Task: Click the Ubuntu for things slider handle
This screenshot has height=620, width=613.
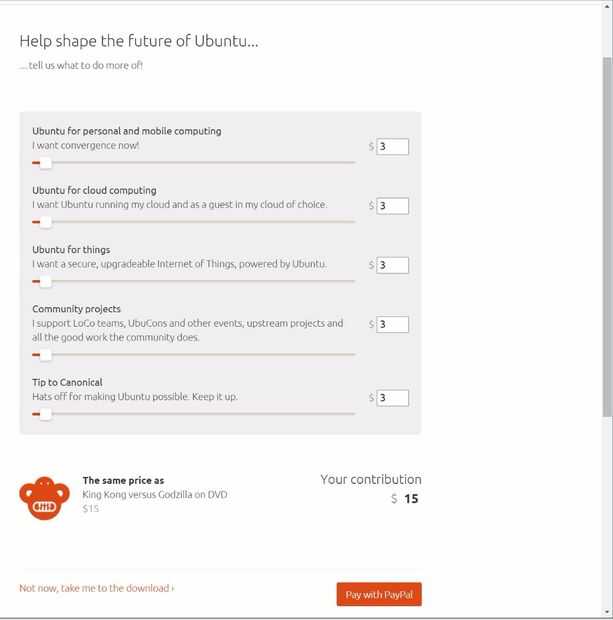Action: click(45, 281)
